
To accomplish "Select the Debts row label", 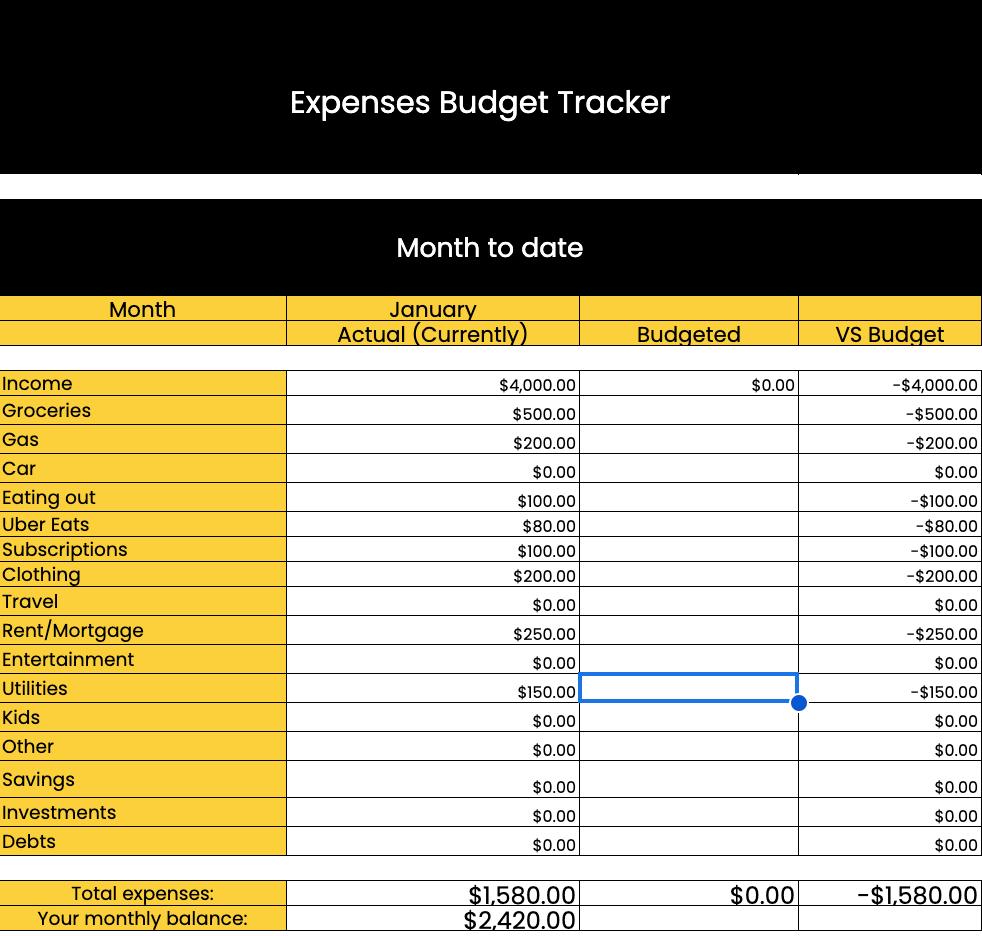I will click(x=143, y=841).
